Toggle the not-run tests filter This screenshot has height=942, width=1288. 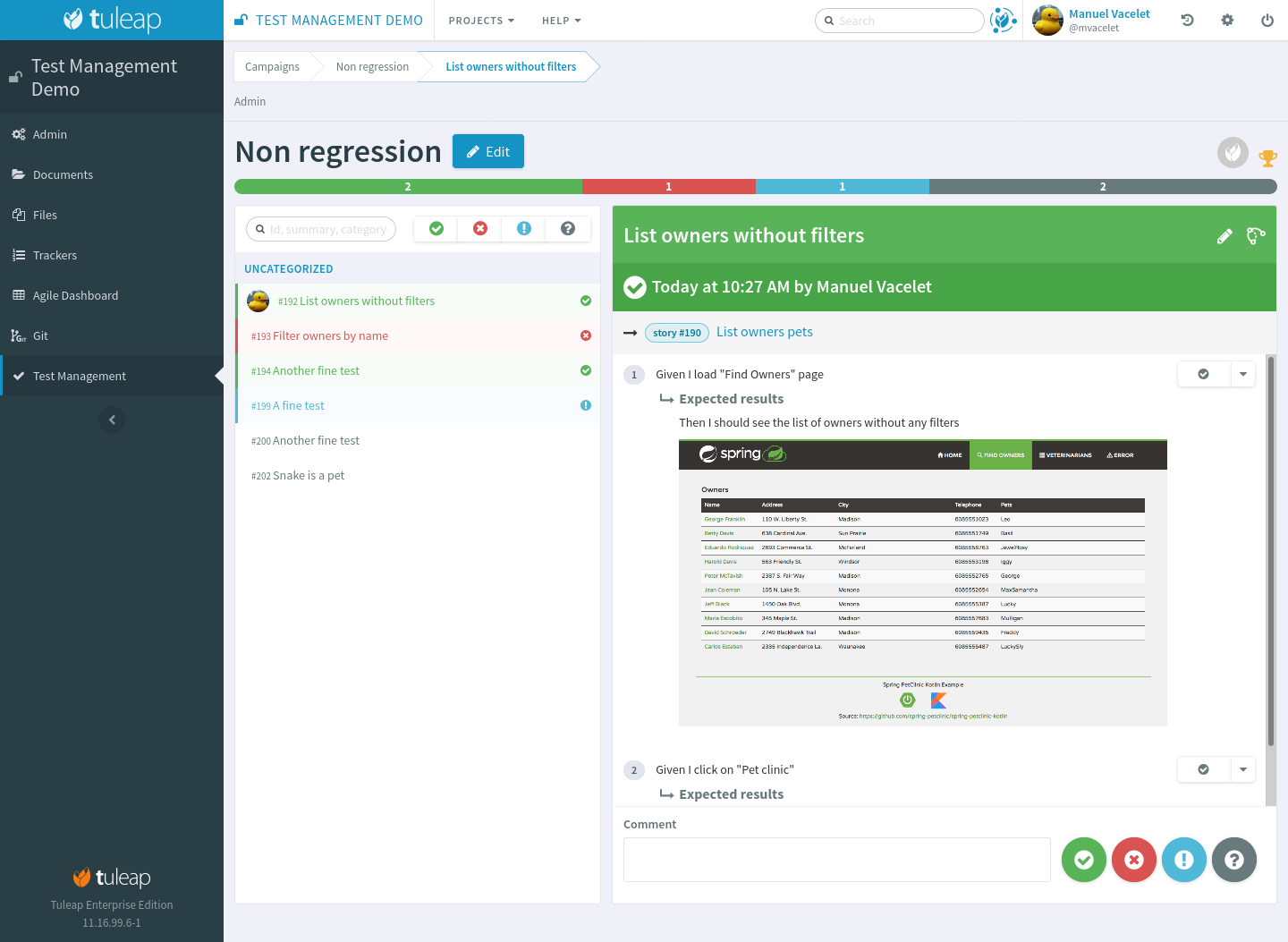pos(568,229)
